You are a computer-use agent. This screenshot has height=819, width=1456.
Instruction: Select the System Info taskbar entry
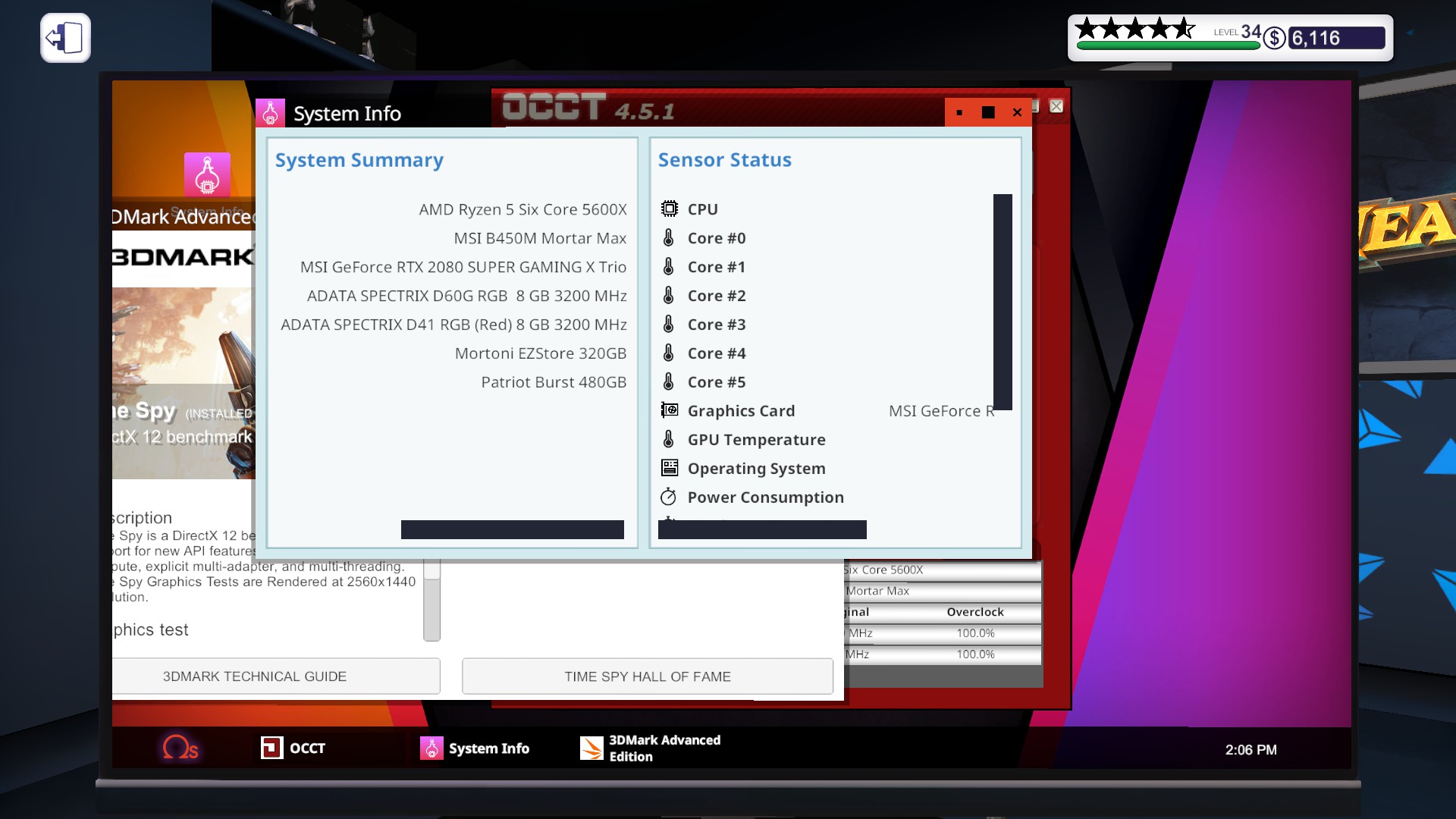coord(475,748)
